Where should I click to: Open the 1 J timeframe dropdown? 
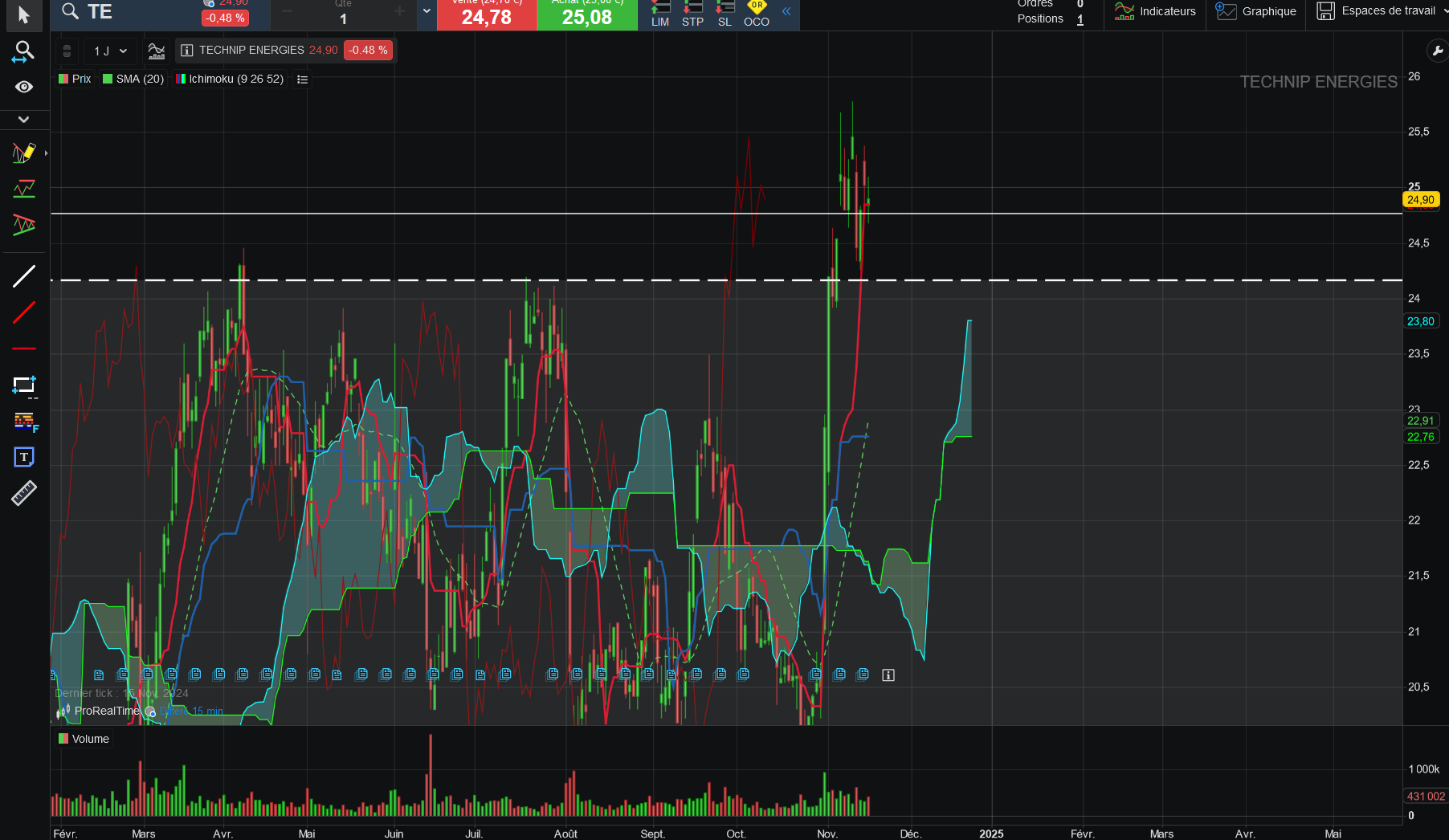click(x=110, y=51)
